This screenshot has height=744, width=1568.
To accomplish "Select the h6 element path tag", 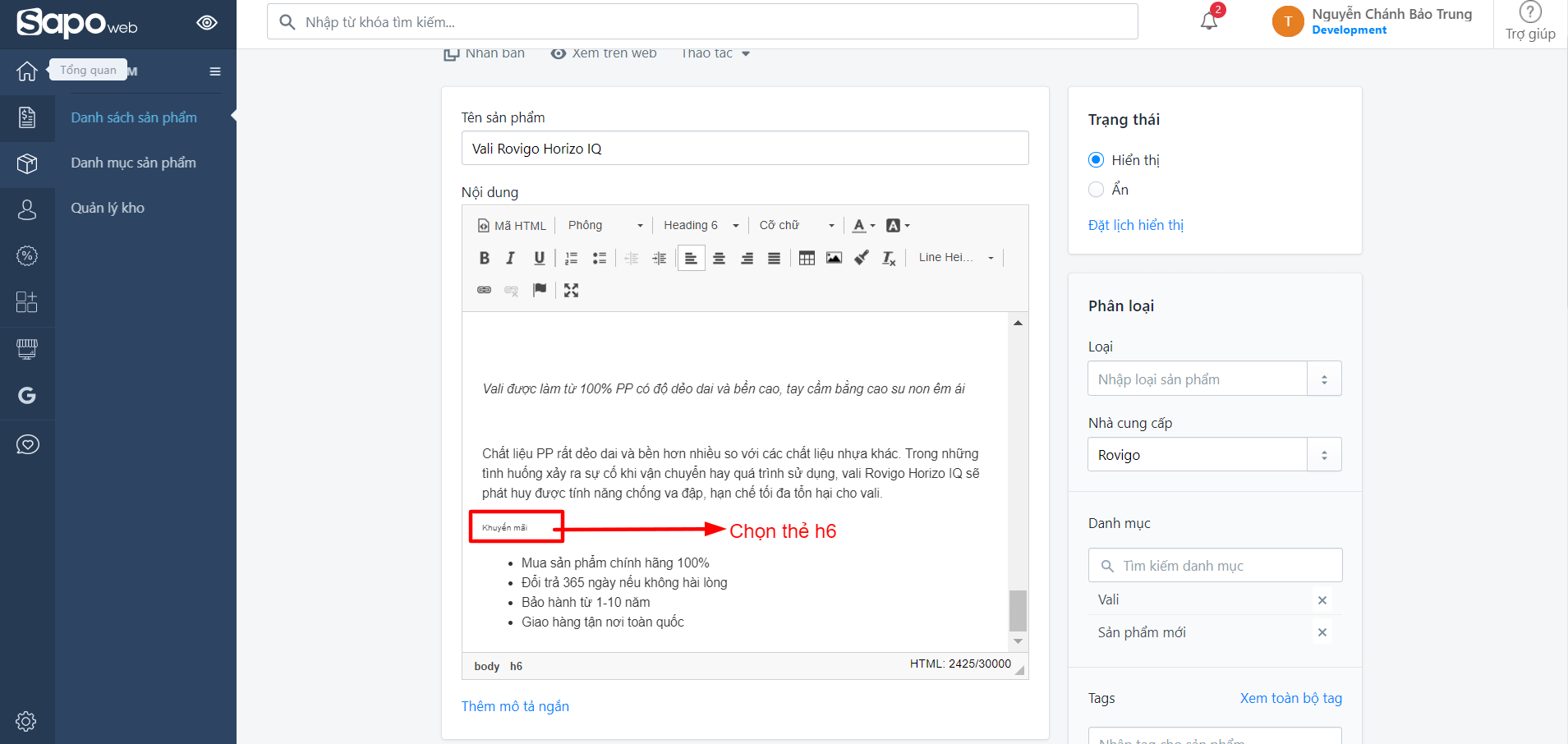I will point(516,666).
